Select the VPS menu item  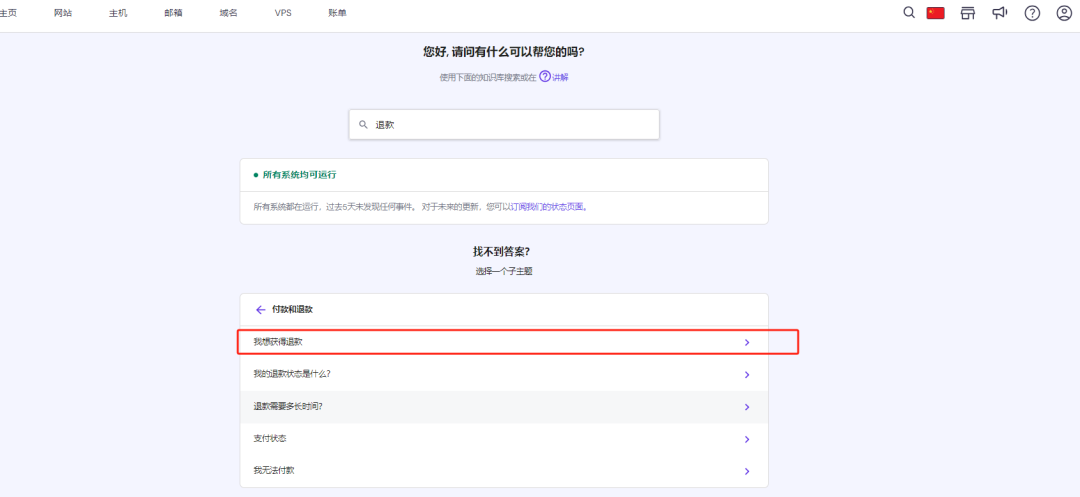(x=283, y=13)
